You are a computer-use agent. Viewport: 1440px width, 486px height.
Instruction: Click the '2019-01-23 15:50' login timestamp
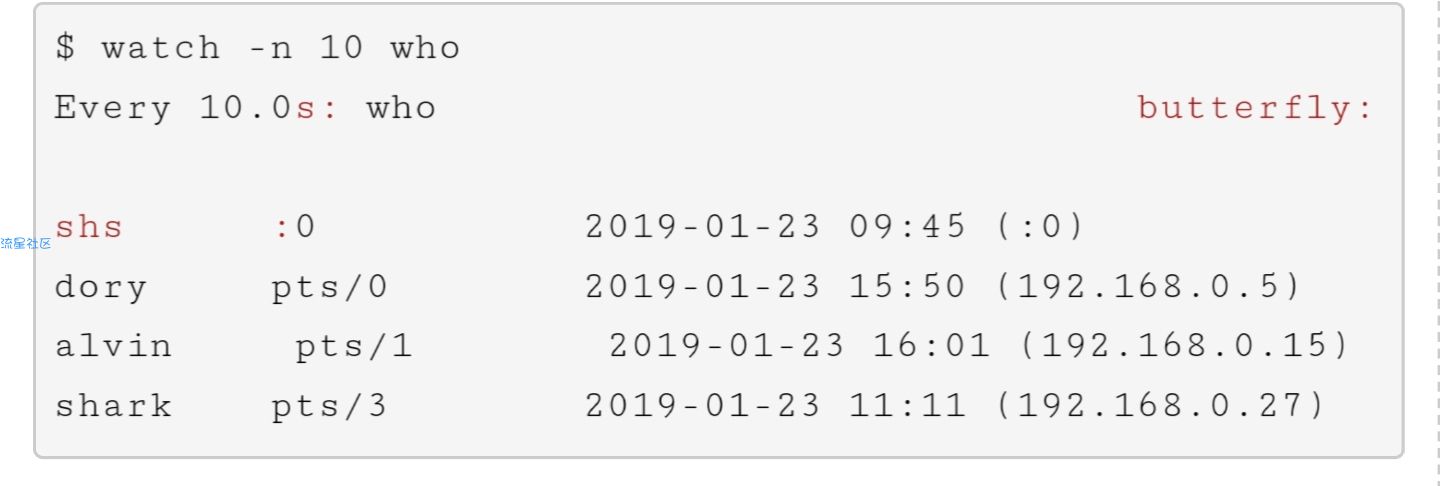point(775,287)
